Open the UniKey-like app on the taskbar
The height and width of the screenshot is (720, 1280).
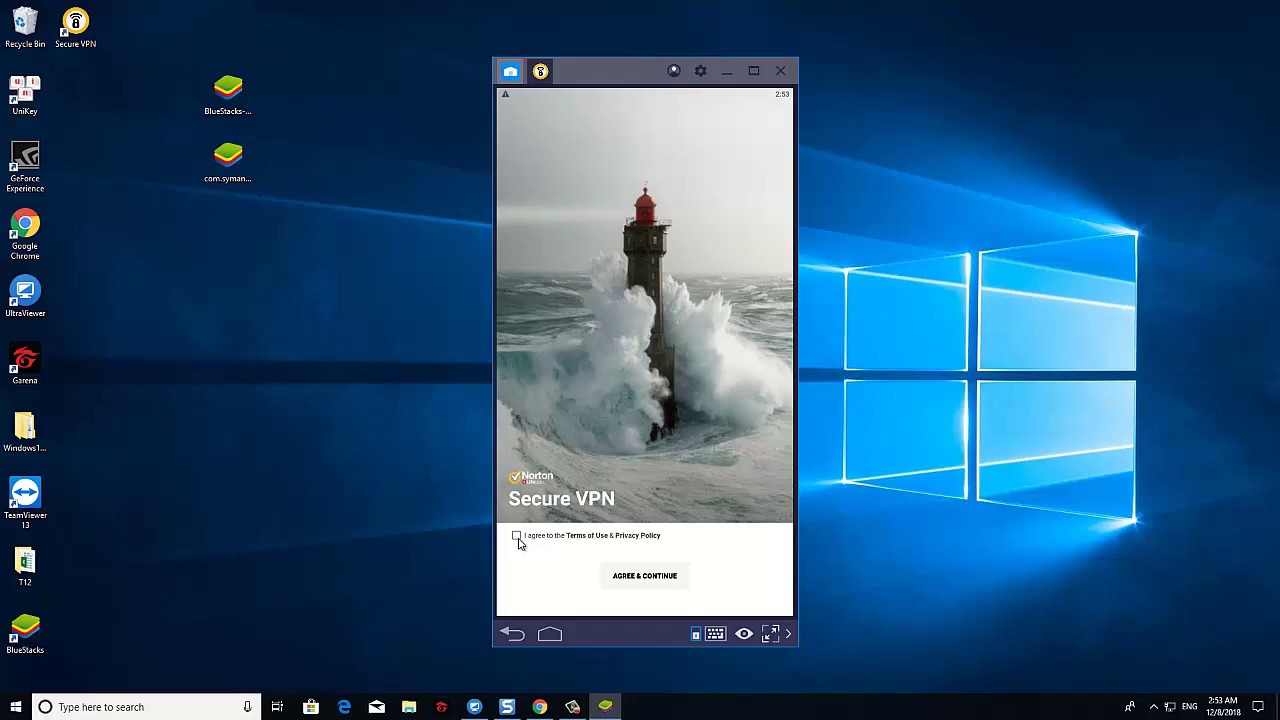point(572,707)
